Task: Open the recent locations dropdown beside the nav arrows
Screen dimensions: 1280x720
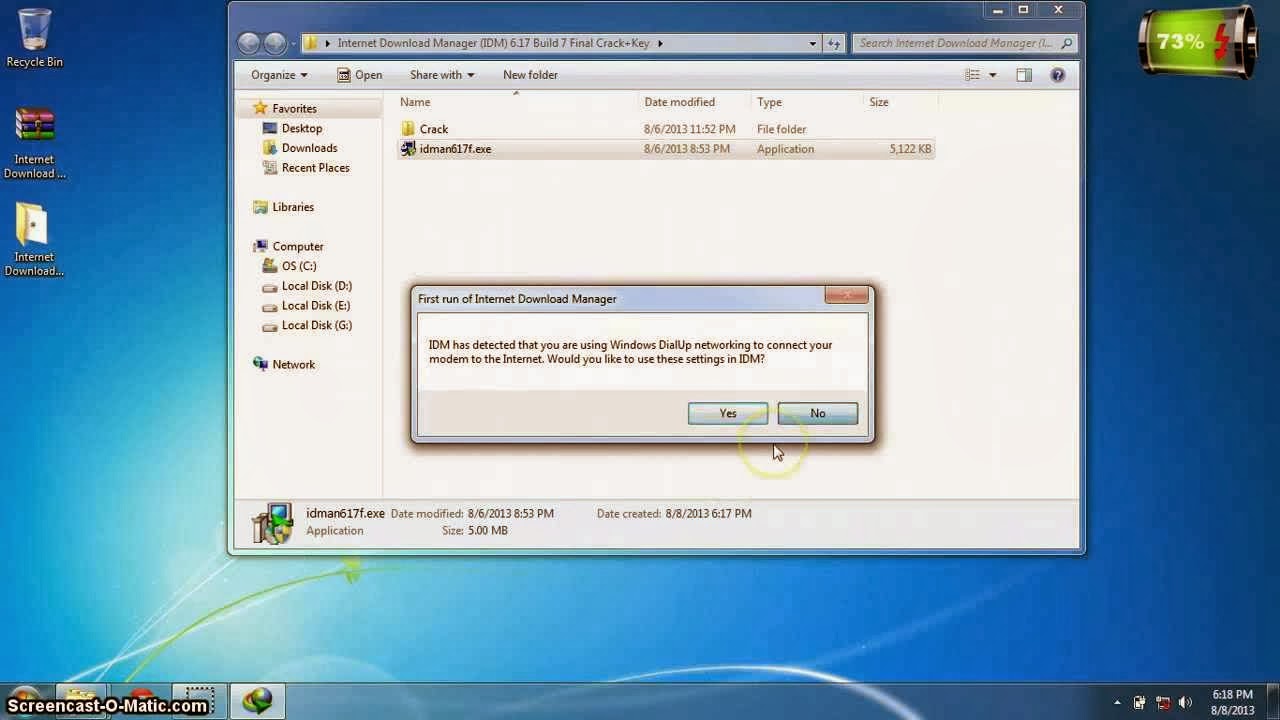Action: coord(293,44)
